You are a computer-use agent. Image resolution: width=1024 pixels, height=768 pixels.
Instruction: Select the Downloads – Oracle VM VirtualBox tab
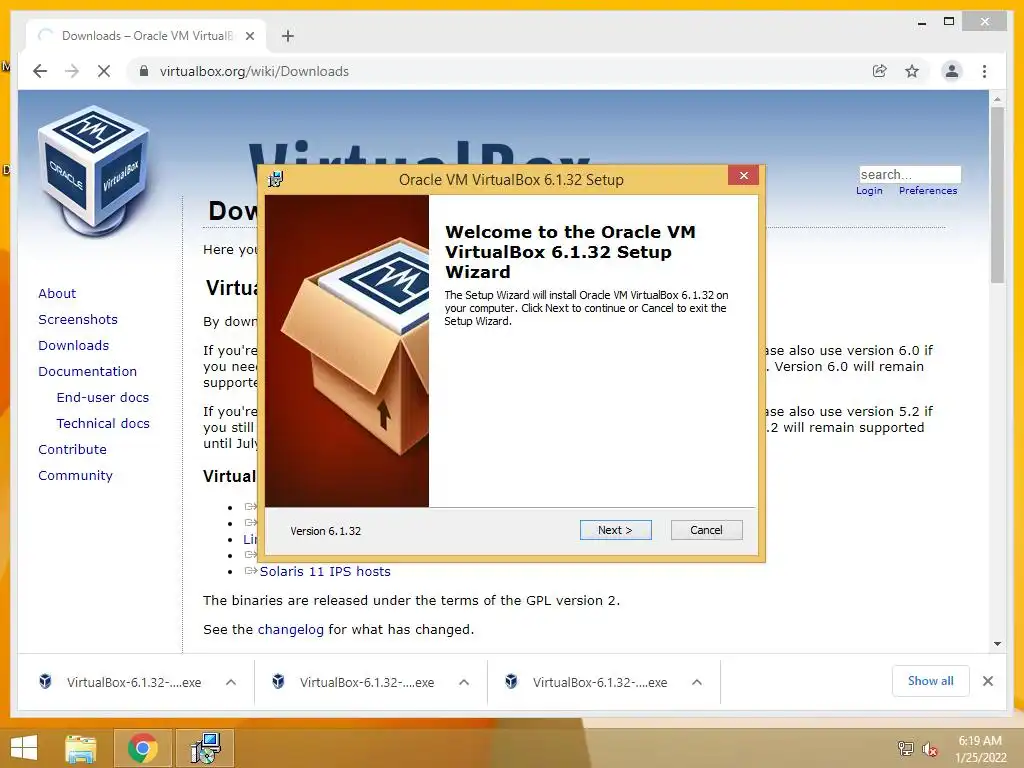tap(146, 36)
